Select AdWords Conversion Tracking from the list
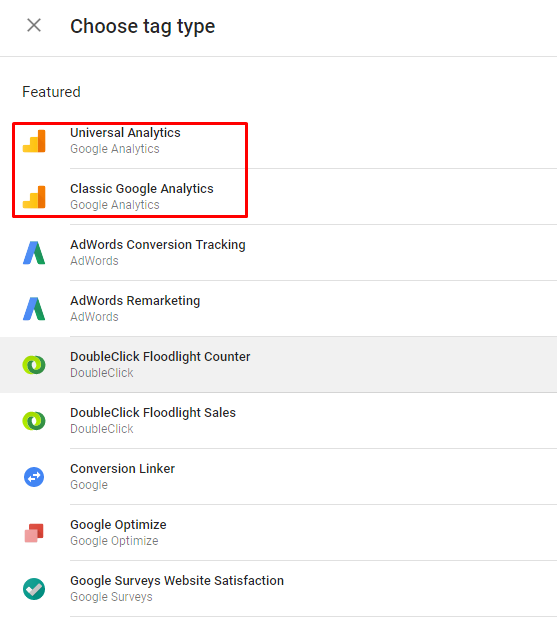 point(278,253)
